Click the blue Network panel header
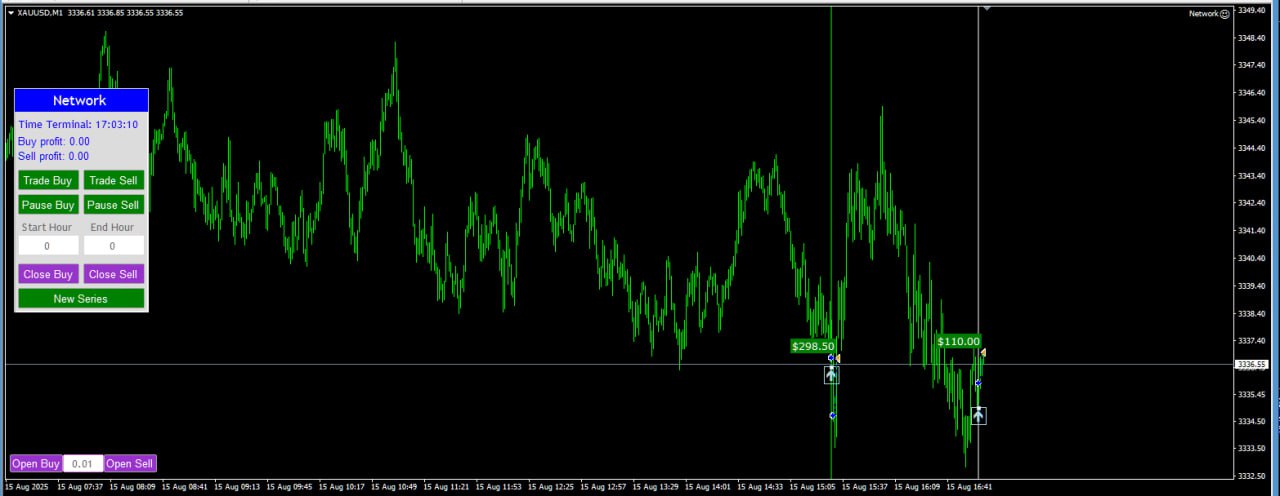This screenshot has width=1280, height=496. click(81, 100)
